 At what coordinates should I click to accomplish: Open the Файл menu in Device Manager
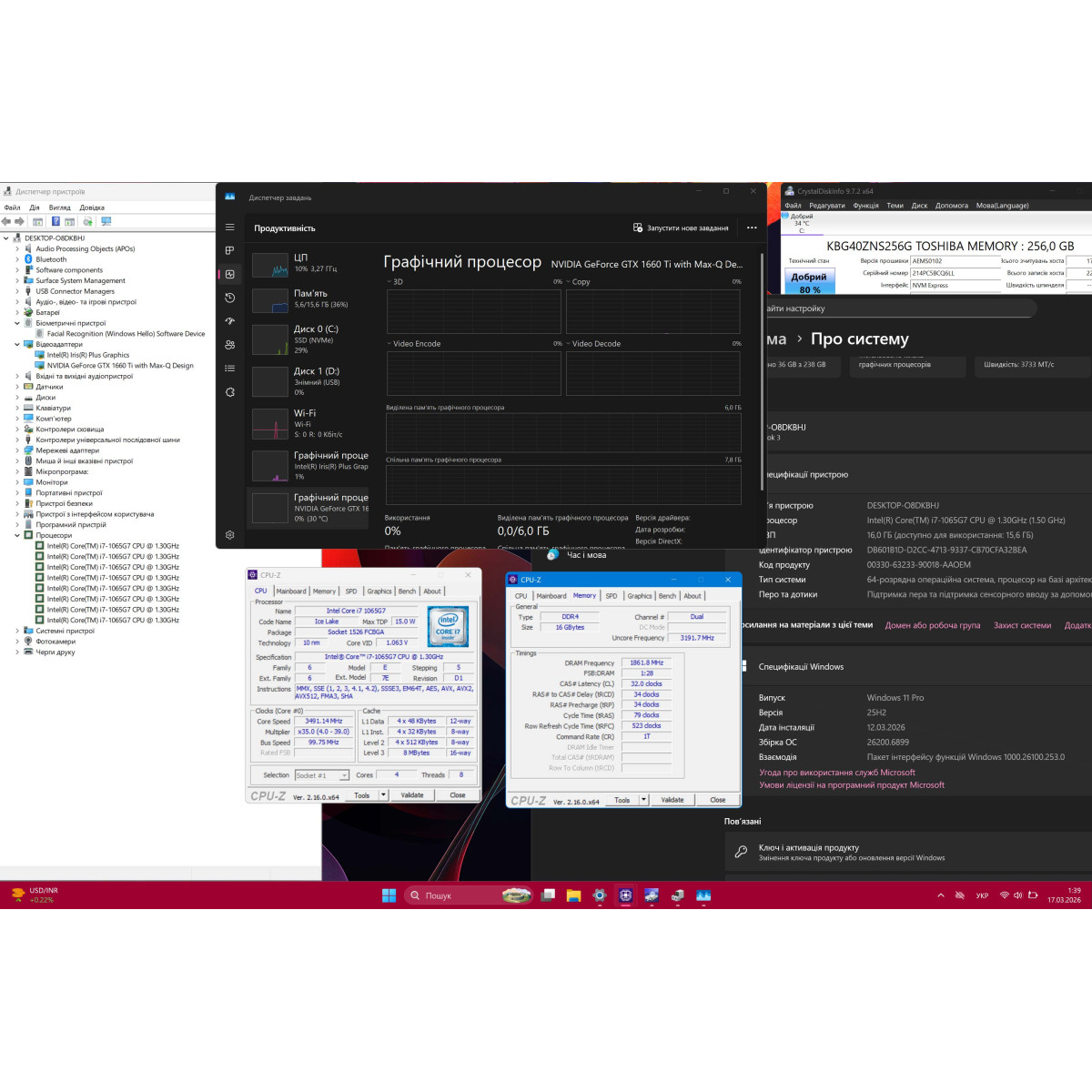coord(12,207)
